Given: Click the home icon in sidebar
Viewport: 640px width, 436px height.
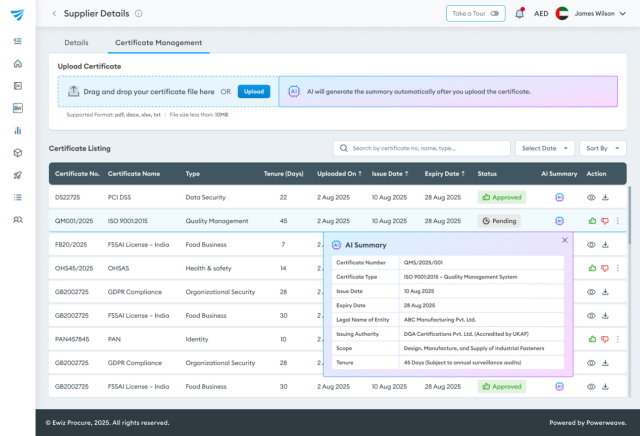Looking at the screenshot, I should coord(18,64).
